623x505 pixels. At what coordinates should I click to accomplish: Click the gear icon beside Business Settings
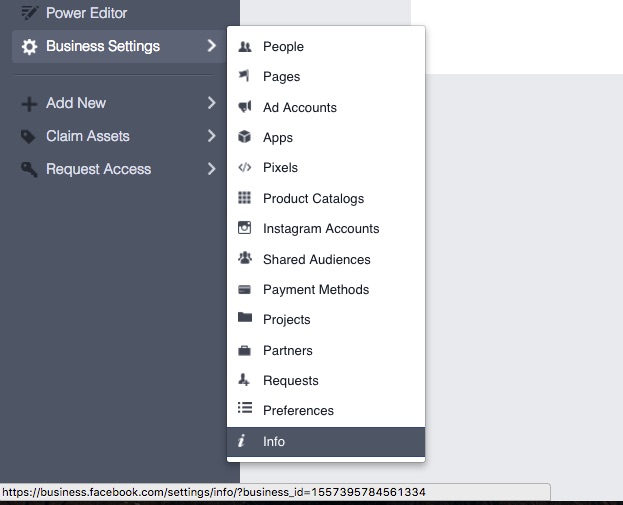tap(29, 47)
